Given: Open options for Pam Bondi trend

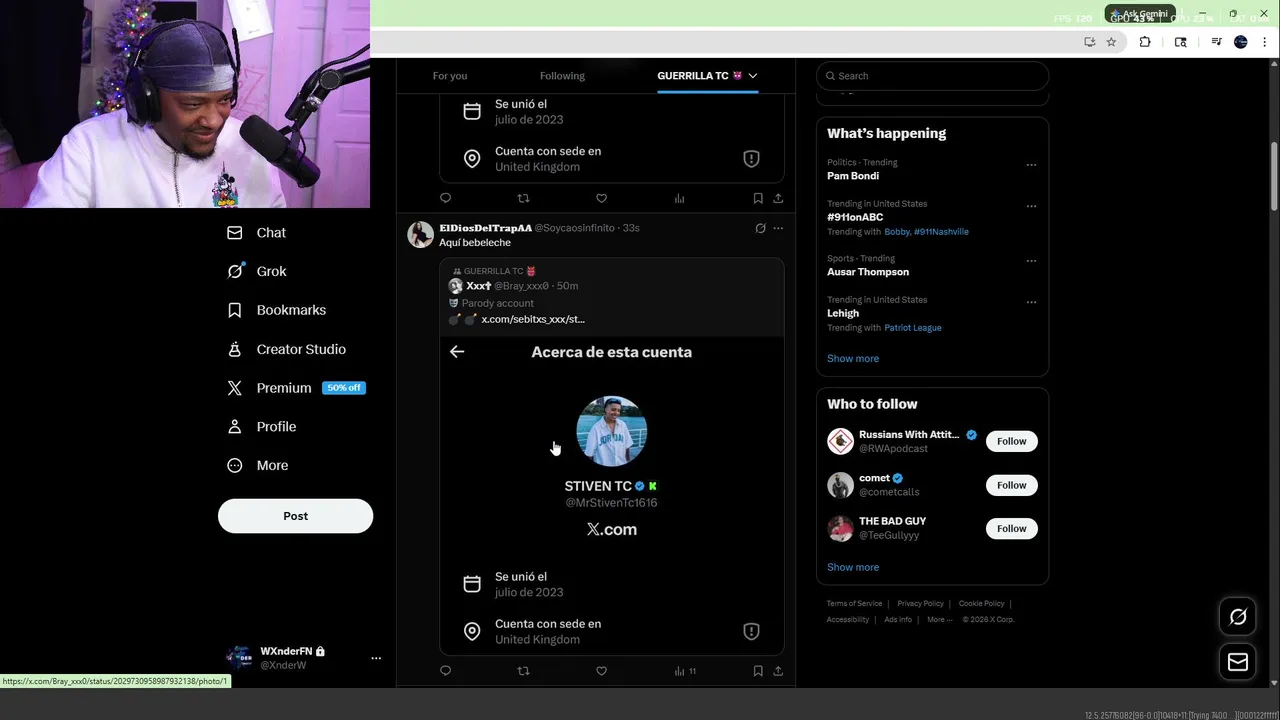Looking at the screenshot, I should 1031,165.
